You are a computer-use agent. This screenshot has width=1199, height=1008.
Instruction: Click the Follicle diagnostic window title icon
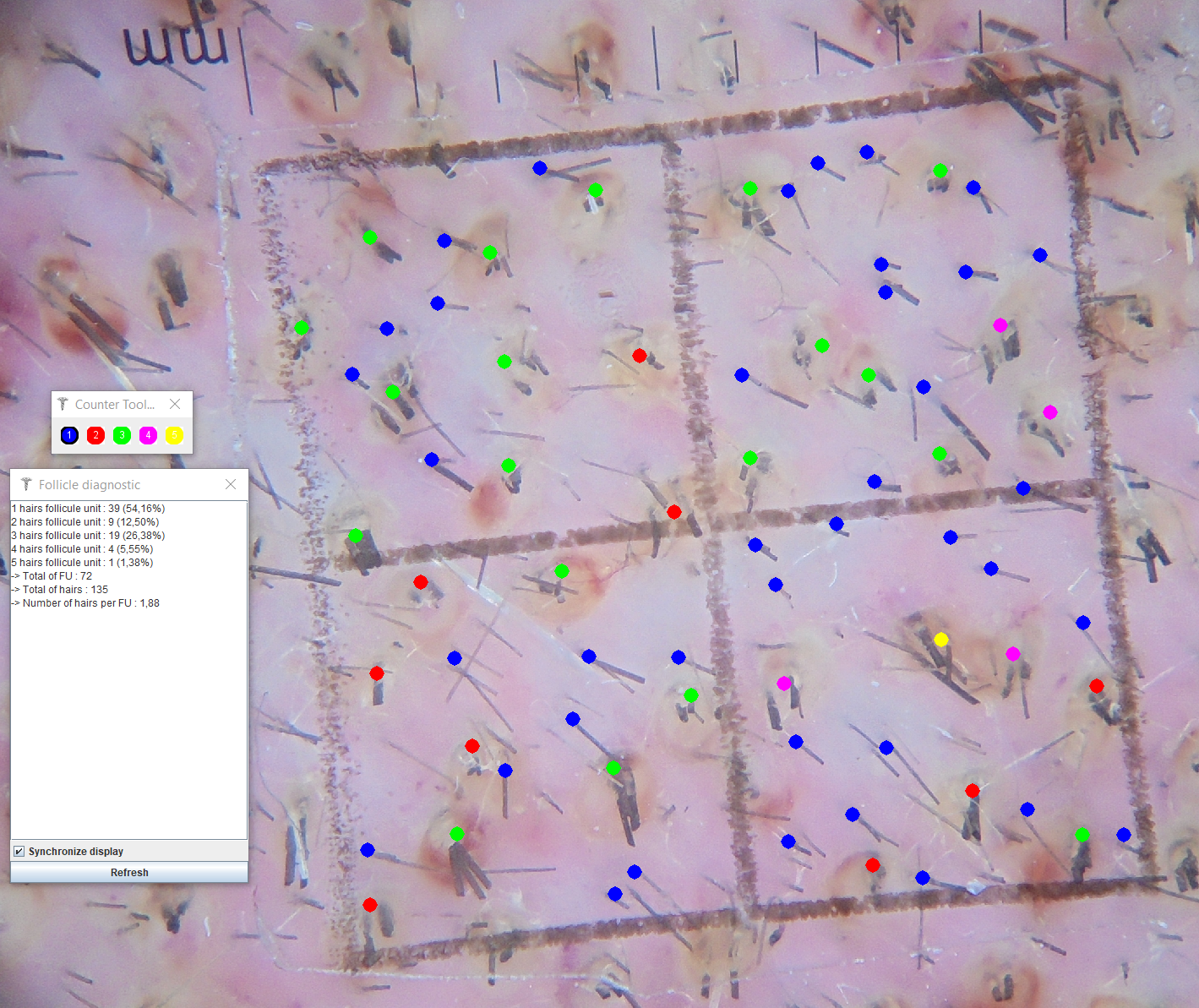[26, 484]
